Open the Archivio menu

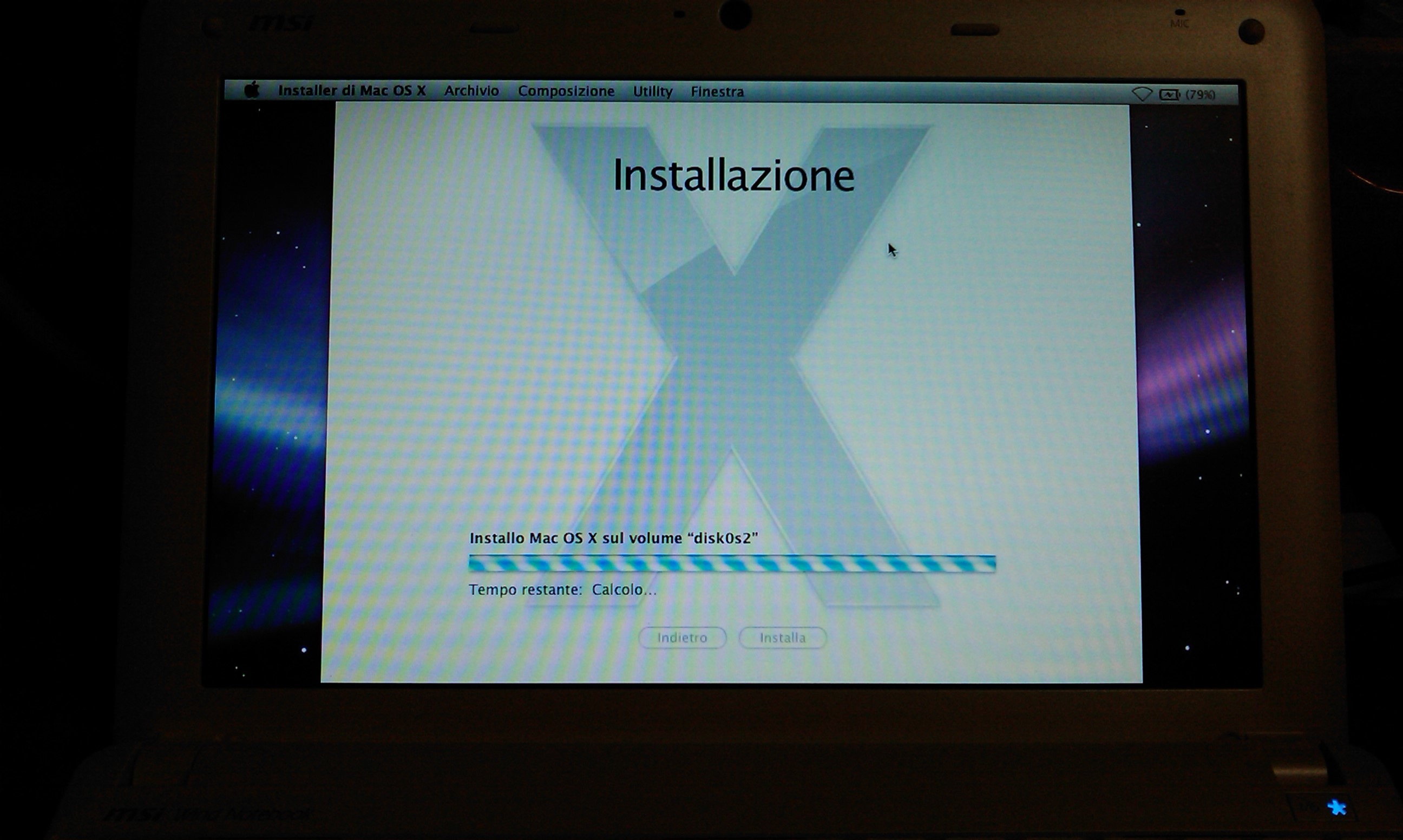tap(471, 90)
